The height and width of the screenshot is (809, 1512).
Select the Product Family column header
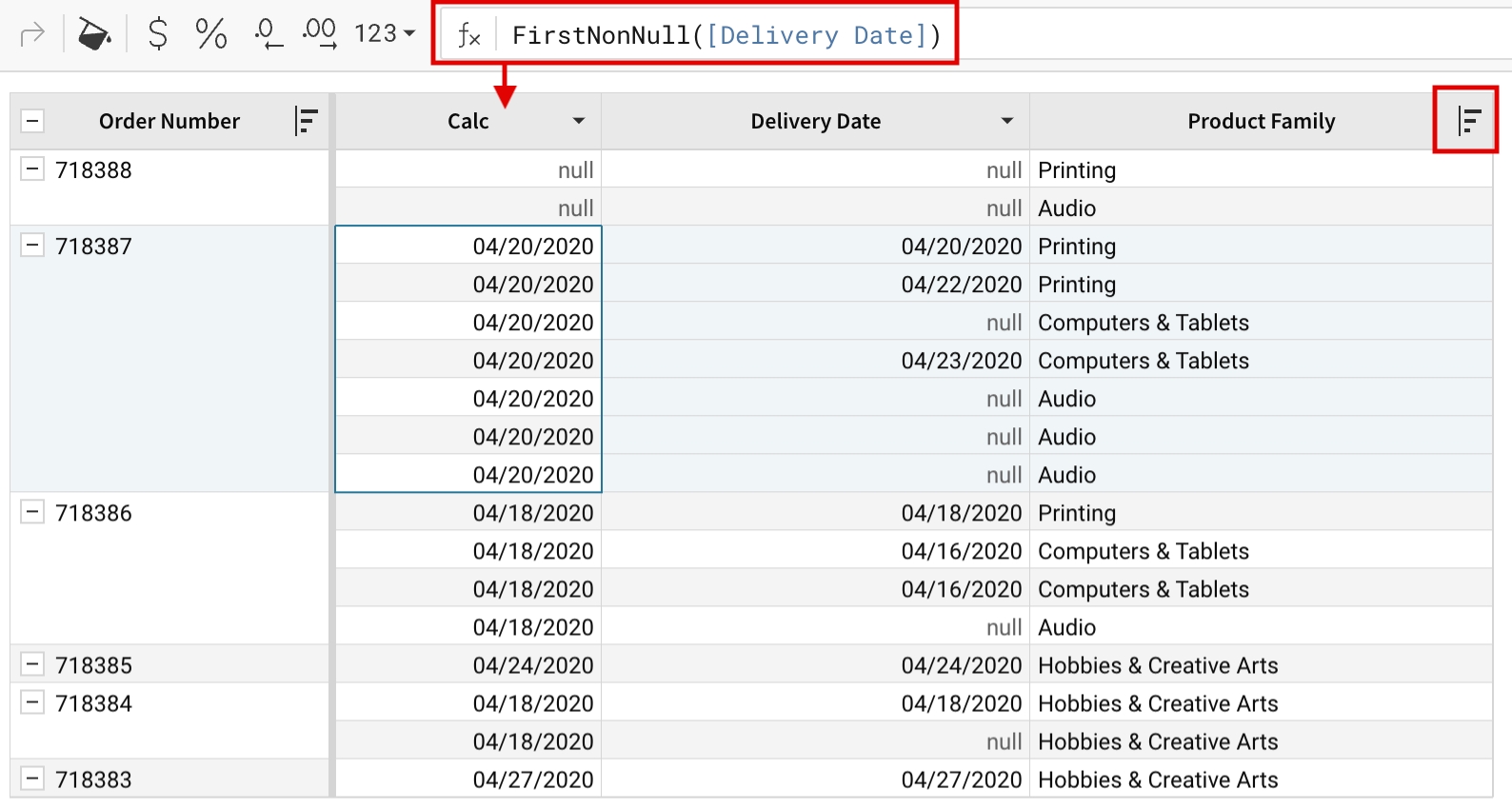pos(1260,121)
